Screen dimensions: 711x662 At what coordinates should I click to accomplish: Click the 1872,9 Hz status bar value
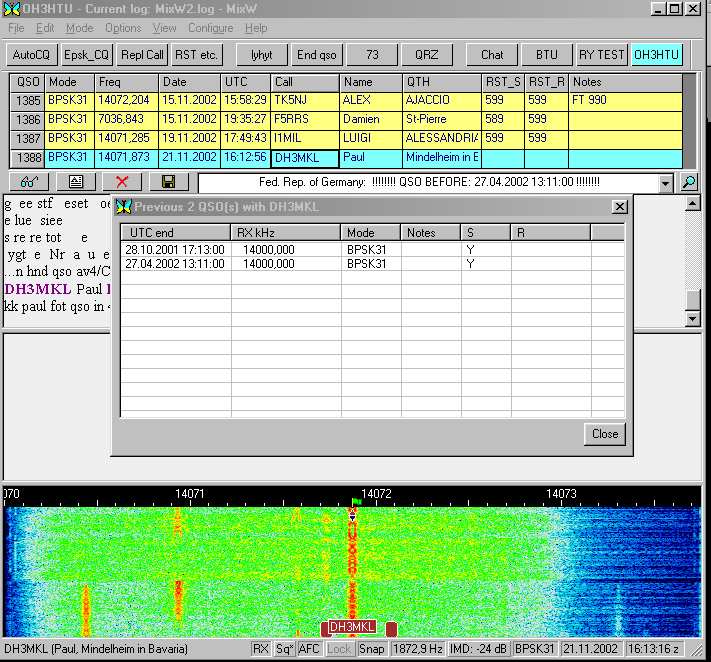pyautogui.click(x=418, y=649)
